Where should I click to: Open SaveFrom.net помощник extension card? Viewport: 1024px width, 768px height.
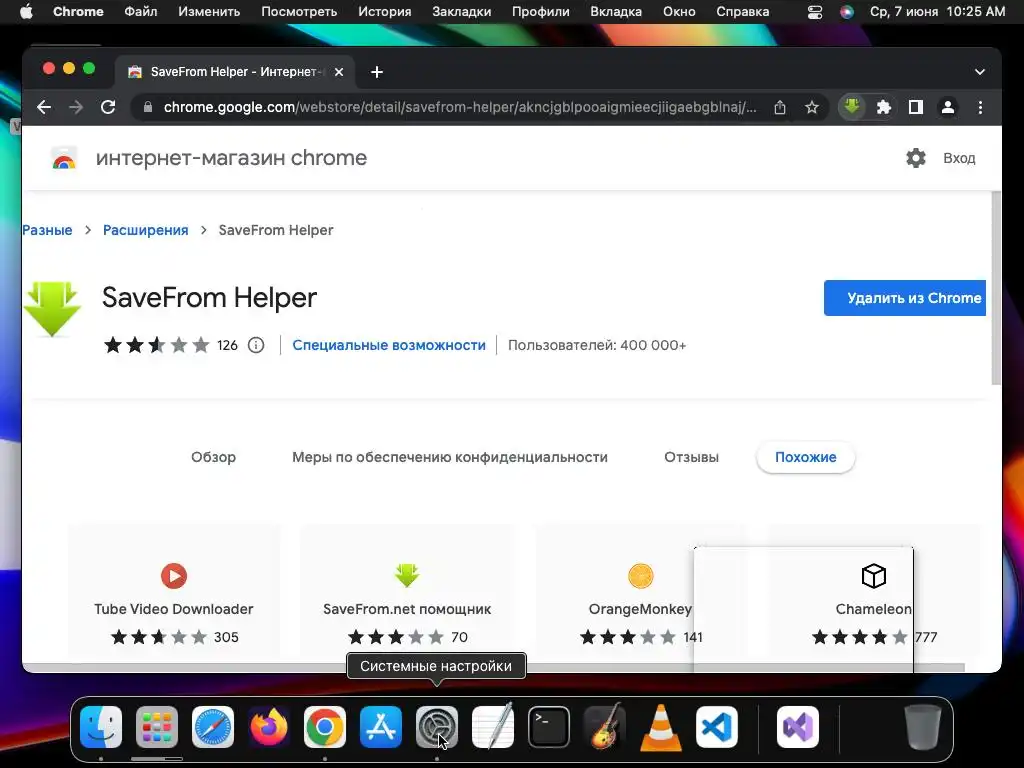(x=407, y=590)
